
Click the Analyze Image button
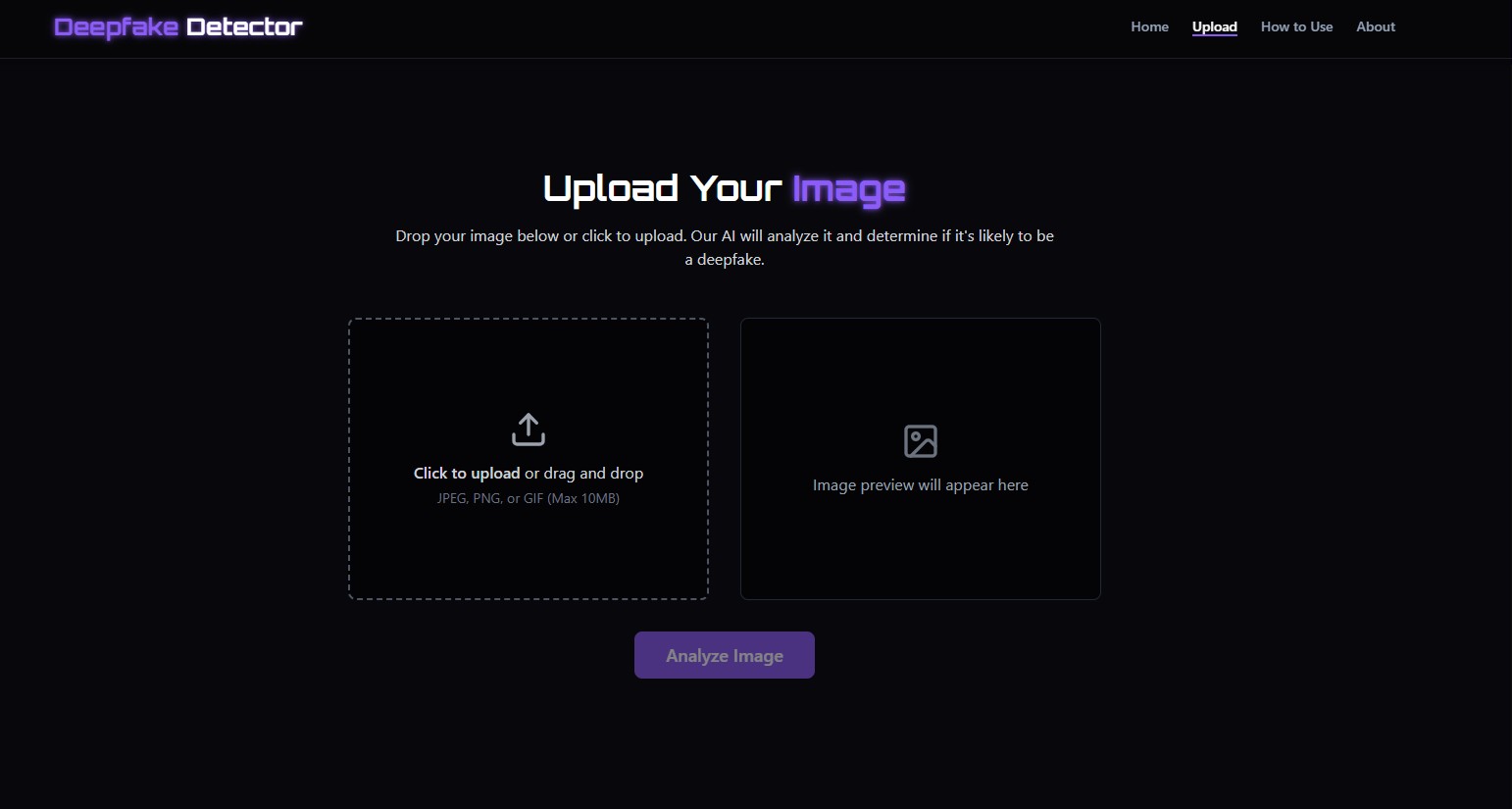click(x=725, y=655)
